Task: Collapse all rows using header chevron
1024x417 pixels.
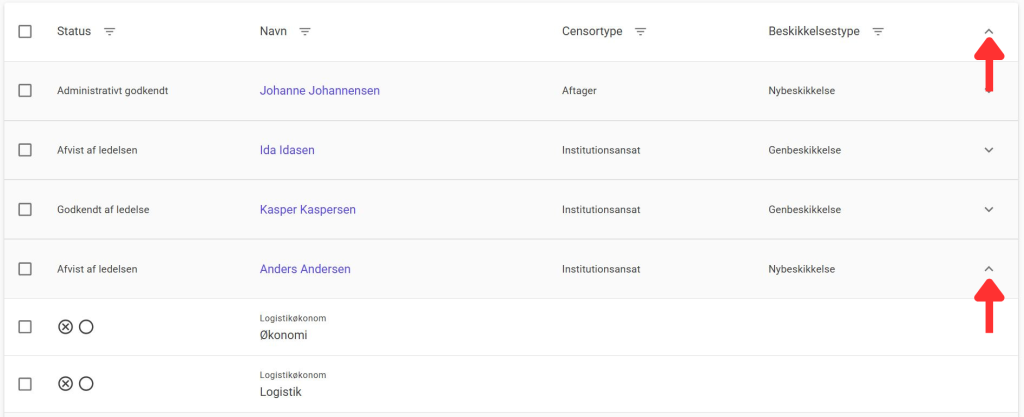Action: pos(989,32)
